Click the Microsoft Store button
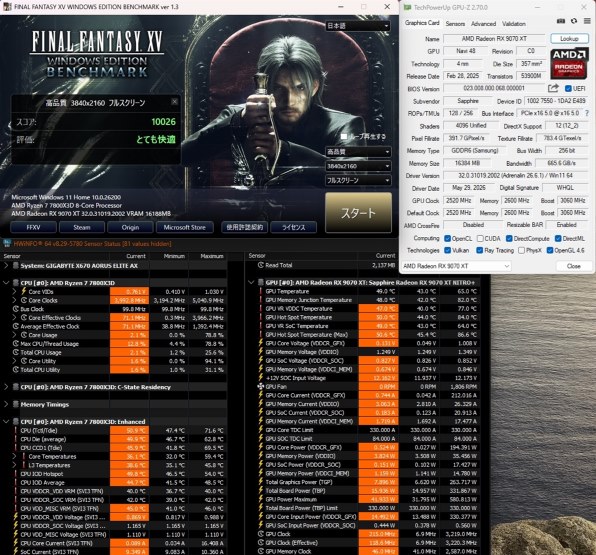The height and width of the screenshot is (555, 596). click(x=184, y=227)
